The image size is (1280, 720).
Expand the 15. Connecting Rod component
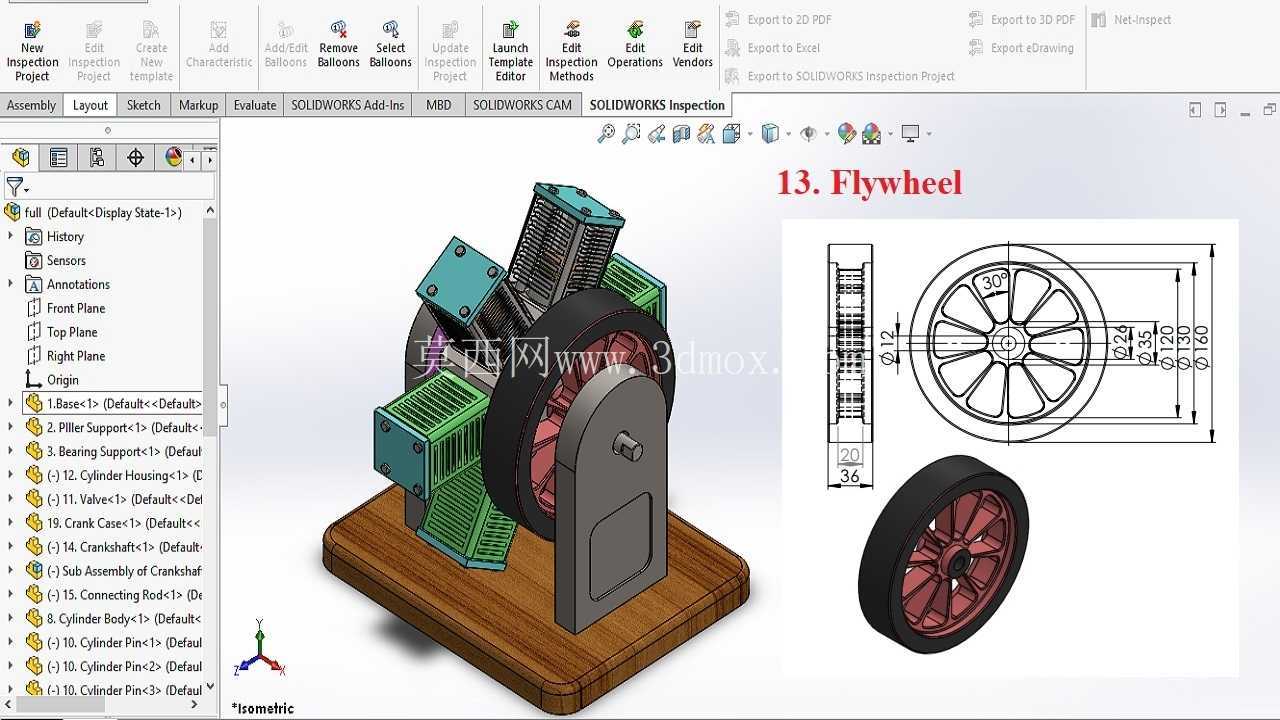click(x=11, y=595)
